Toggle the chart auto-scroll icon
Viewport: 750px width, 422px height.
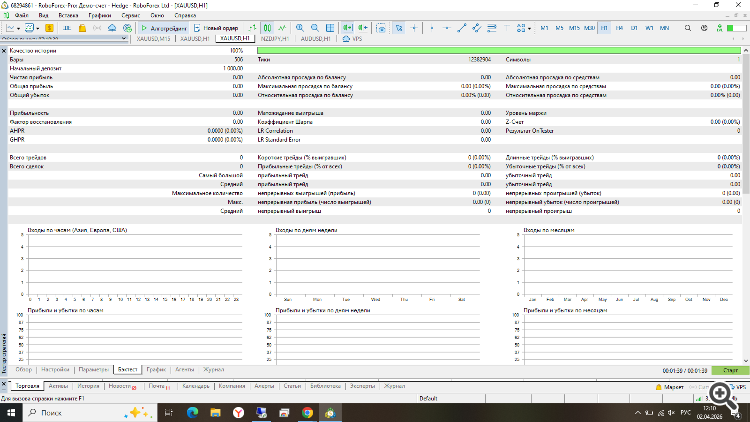point(347,28)
